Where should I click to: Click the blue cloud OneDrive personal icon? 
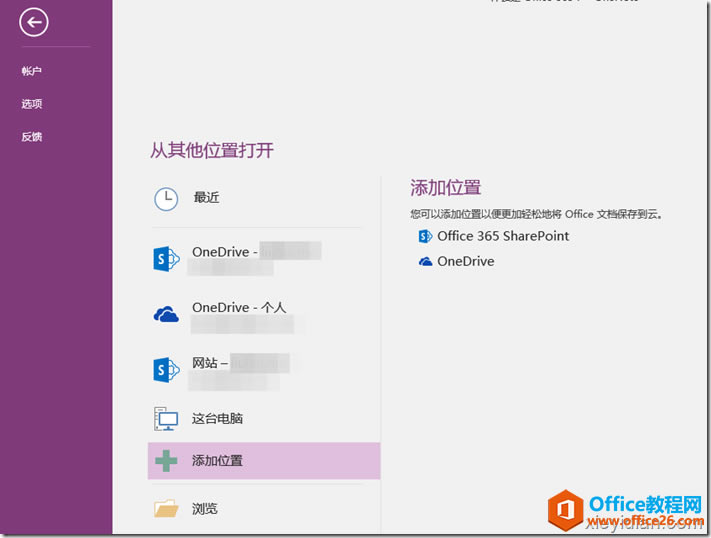pyautogui.click(x=166, y=314)
